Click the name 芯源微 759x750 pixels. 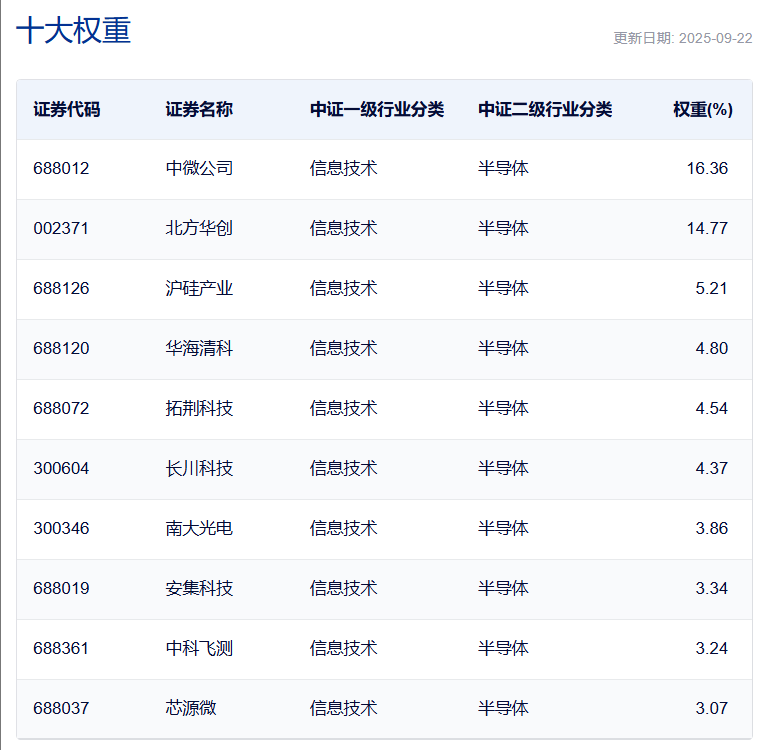pos(191,709)
